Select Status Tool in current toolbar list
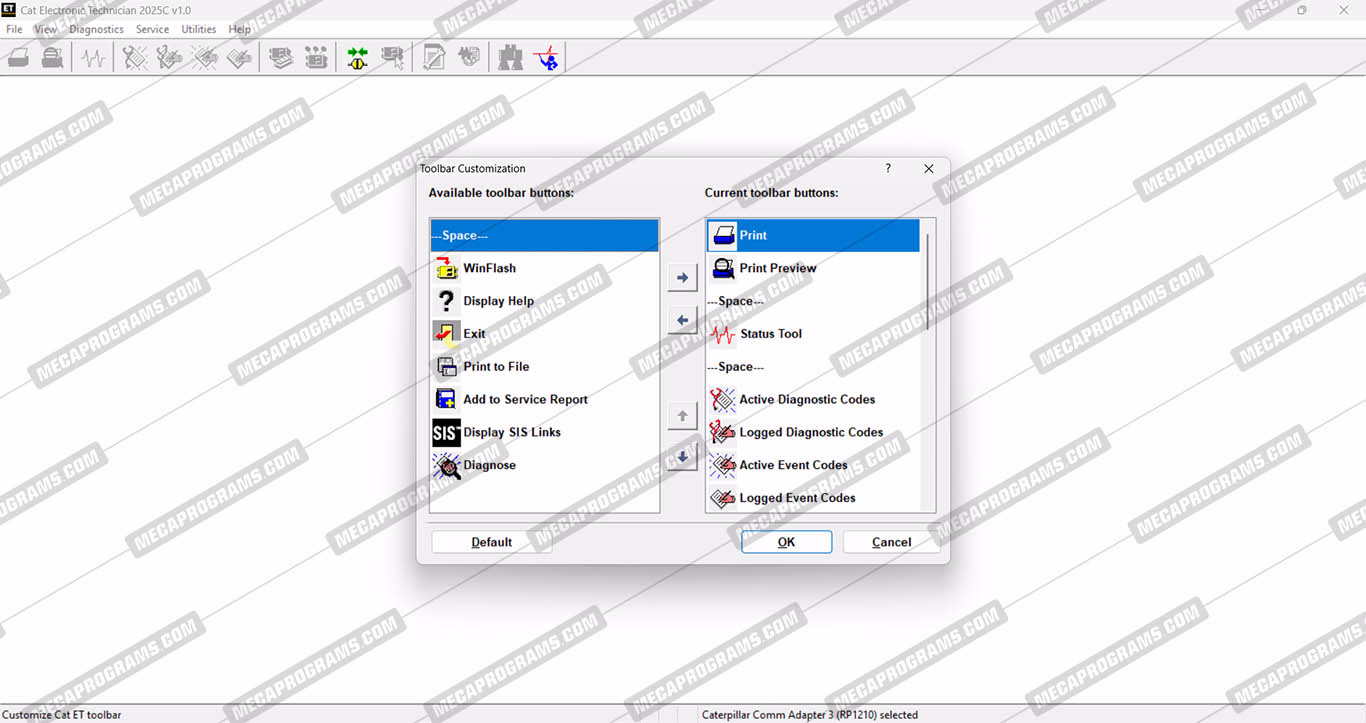The width and height of the screenshot is (1366, 723). (770, 334)
